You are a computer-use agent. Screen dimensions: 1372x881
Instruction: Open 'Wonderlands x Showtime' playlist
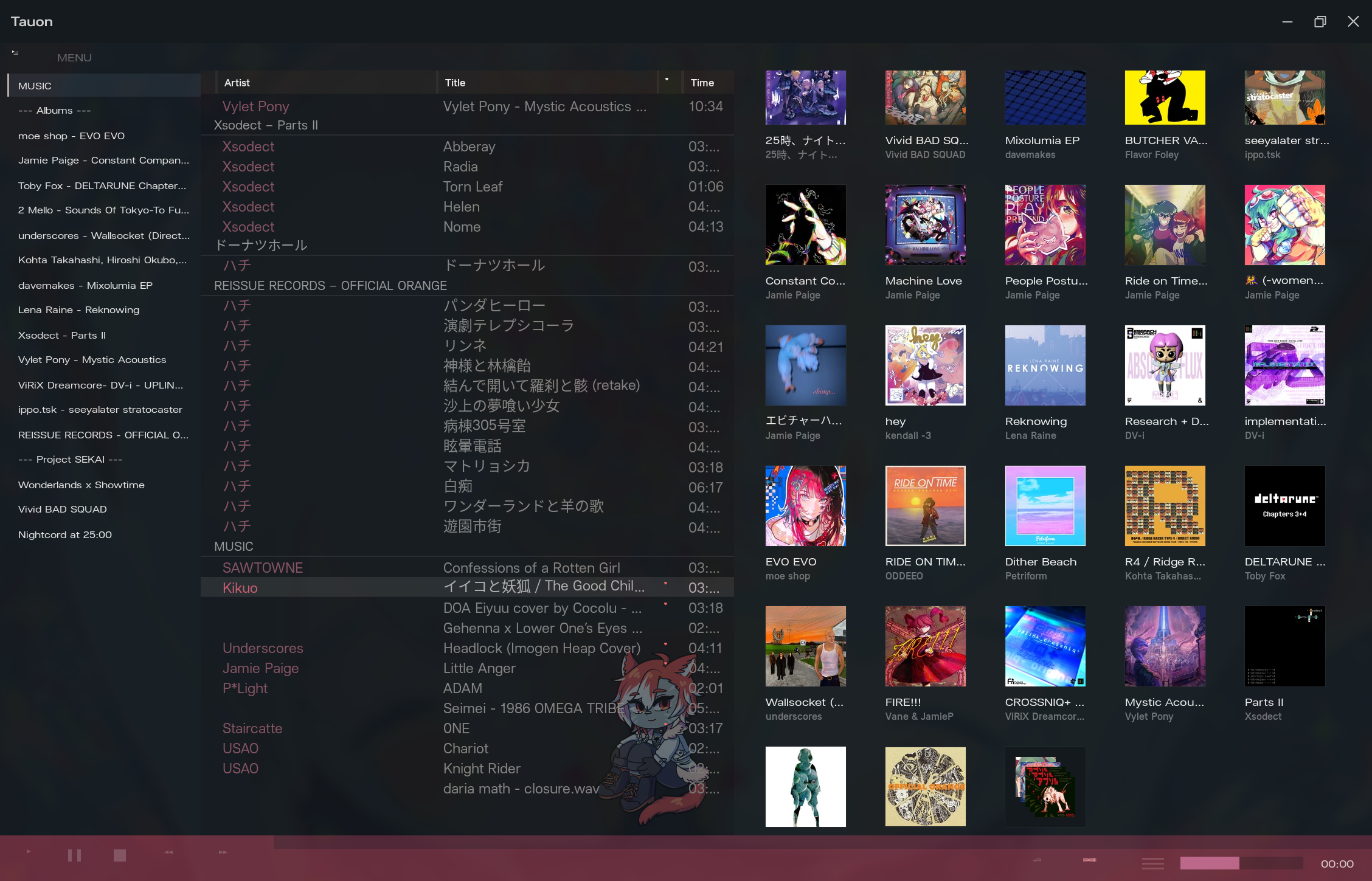pyautogui.click(x=104, y=485)
